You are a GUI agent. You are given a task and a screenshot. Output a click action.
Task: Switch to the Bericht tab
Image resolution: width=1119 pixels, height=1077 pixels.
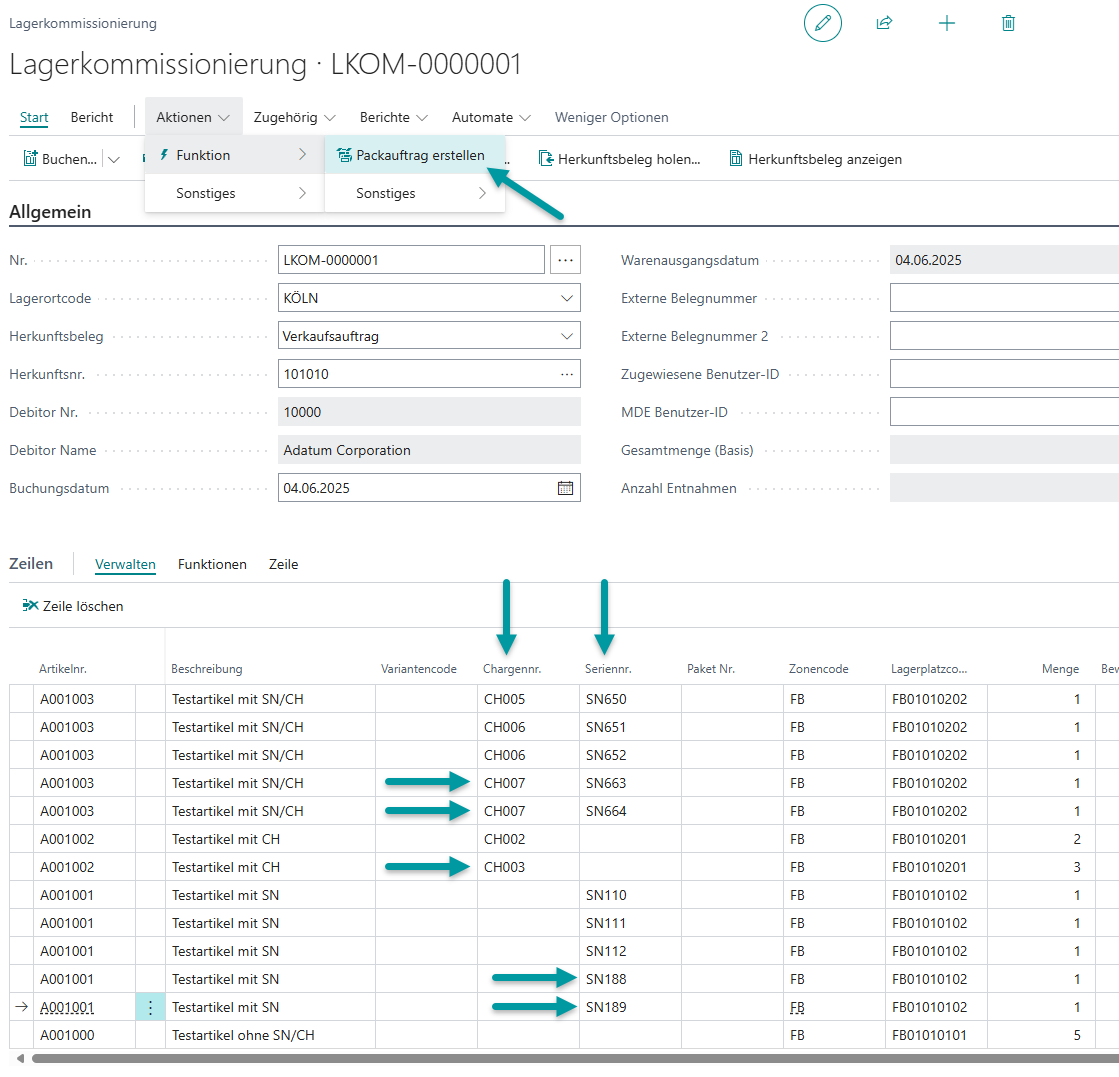coord(92,117)
